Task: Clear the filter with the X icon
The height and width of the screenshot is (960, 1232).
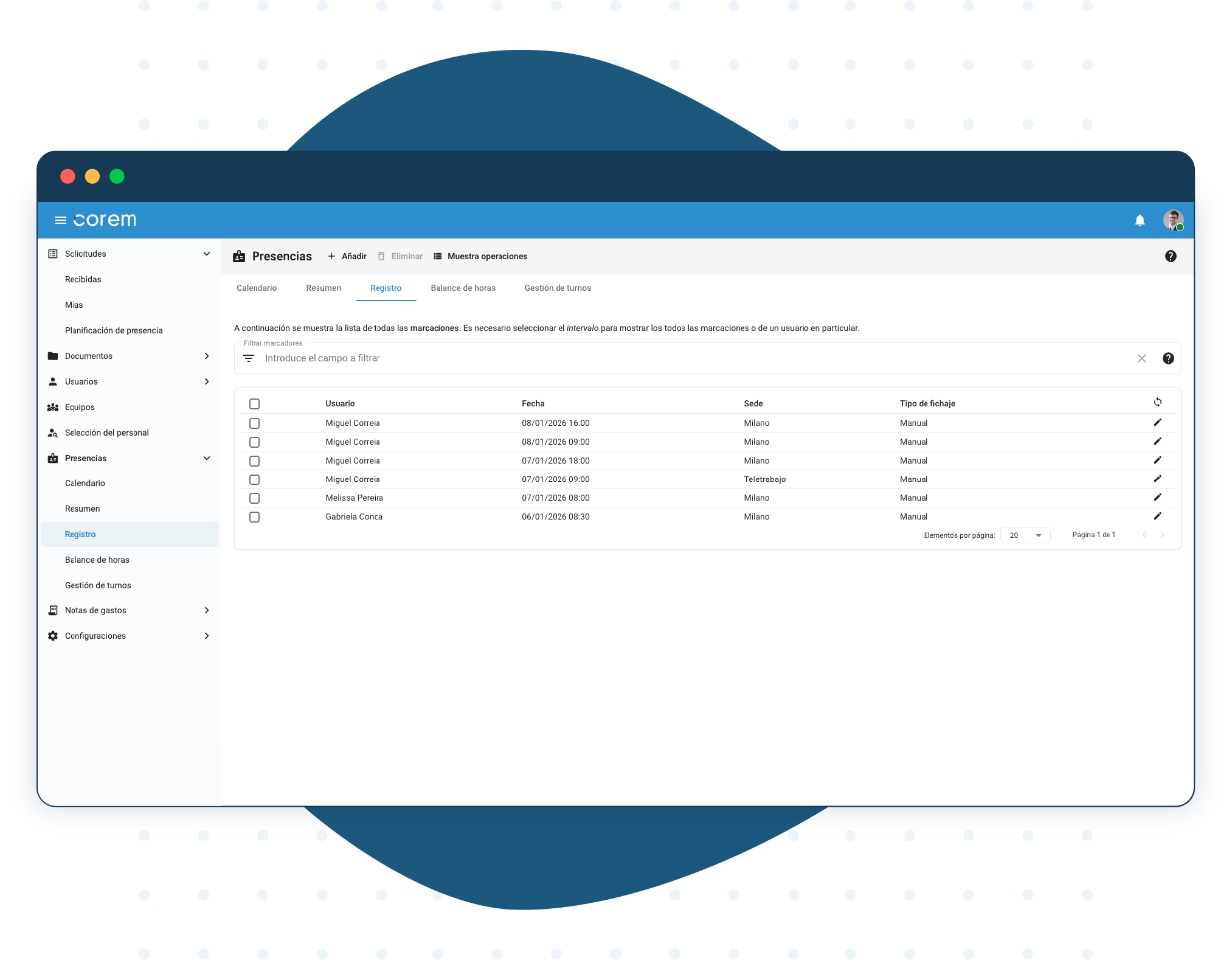Action: [1141, 358]
